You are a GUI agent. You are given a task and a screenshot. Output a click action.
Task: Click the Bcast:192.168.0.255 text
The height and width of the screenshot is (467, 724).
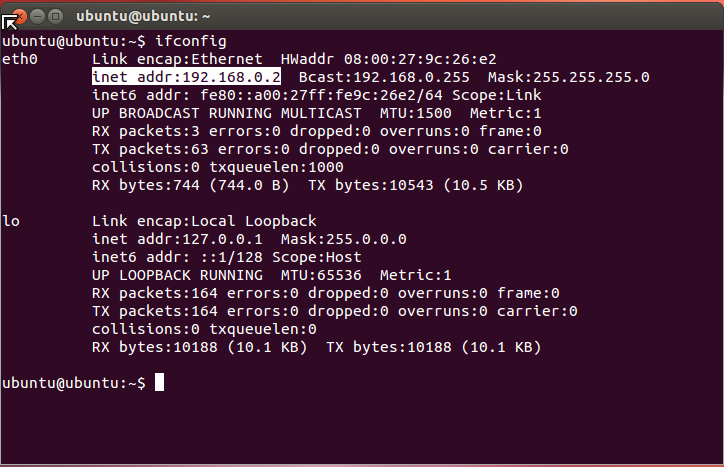point(384,77)
